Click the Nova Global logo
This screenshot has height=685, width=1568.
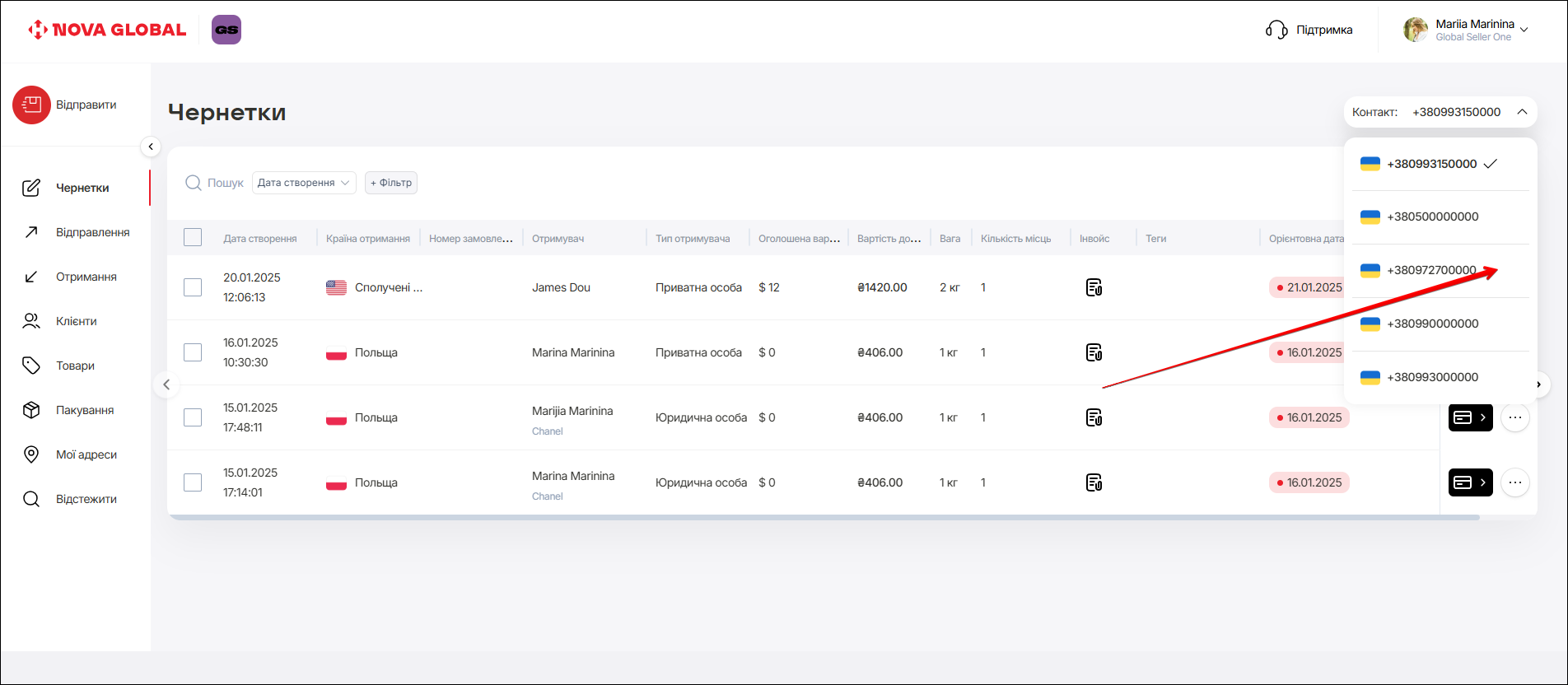107,30
